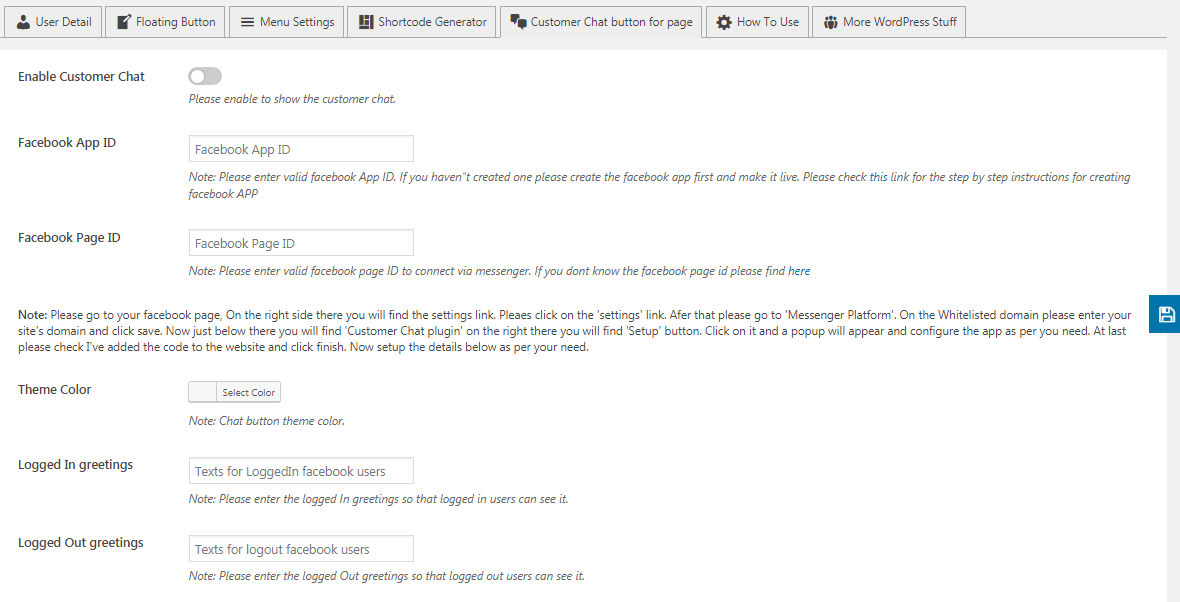Click the Theme Color swatch preview
The width and height of the screenshot is (1180, 602).
[202, 392]
